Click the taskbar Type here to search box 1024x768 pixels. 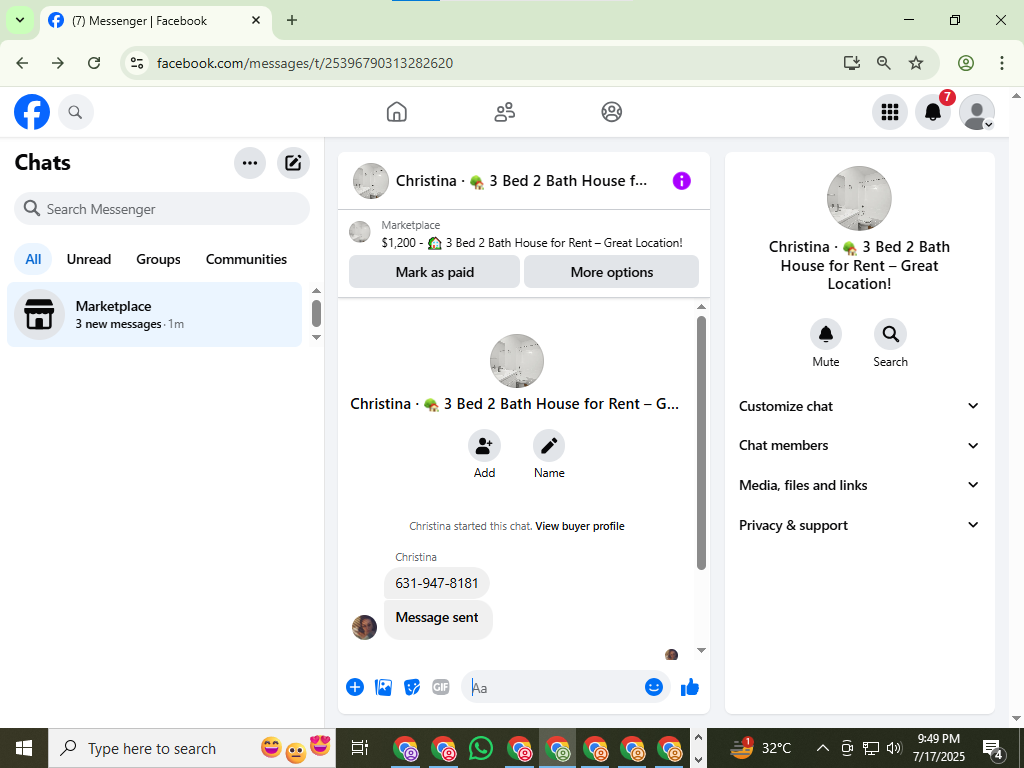point(192,748)
